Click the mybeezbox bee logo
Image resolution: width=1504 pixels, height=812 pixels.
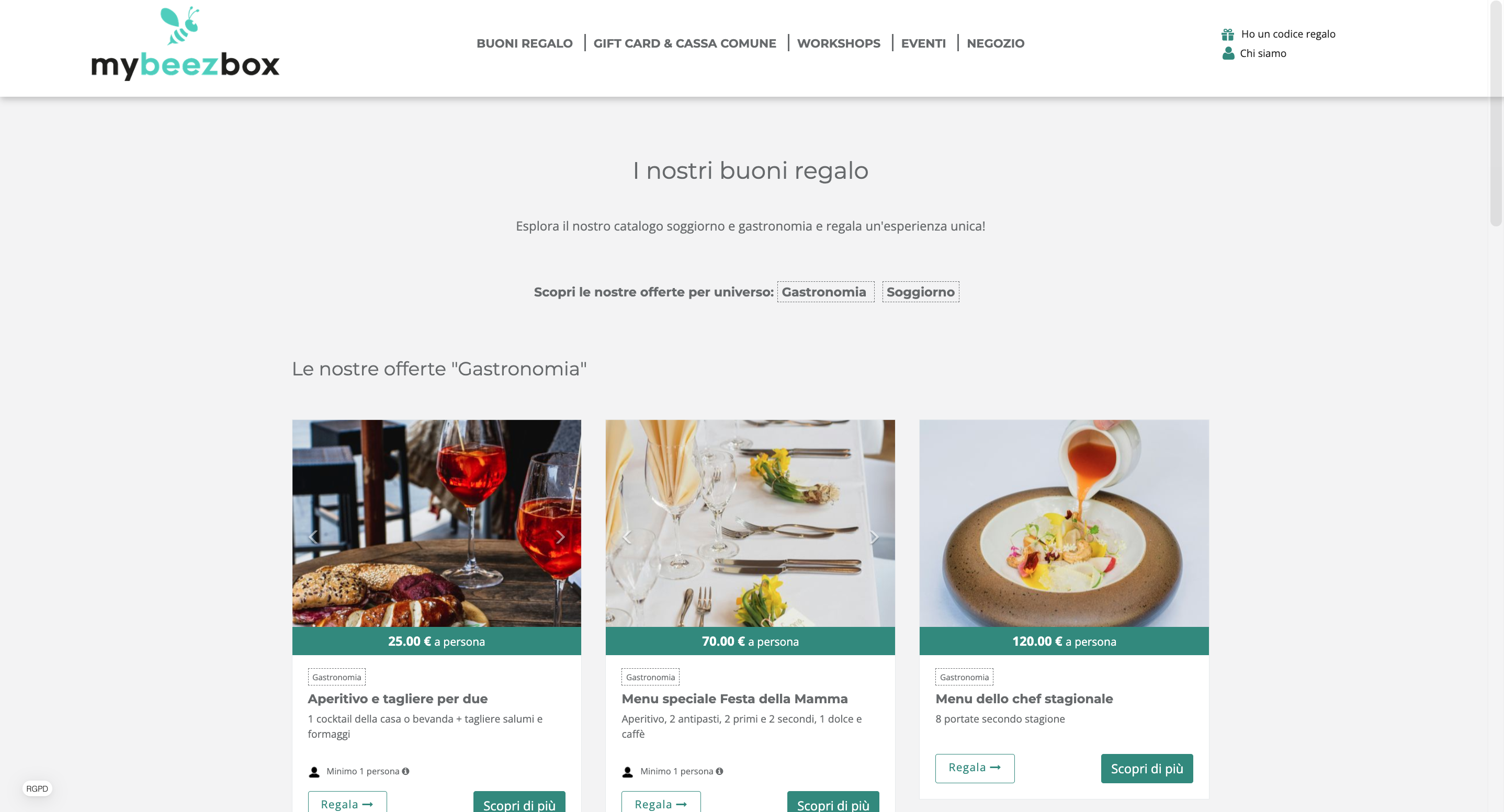pyautogui.click(x=185, y=43)
